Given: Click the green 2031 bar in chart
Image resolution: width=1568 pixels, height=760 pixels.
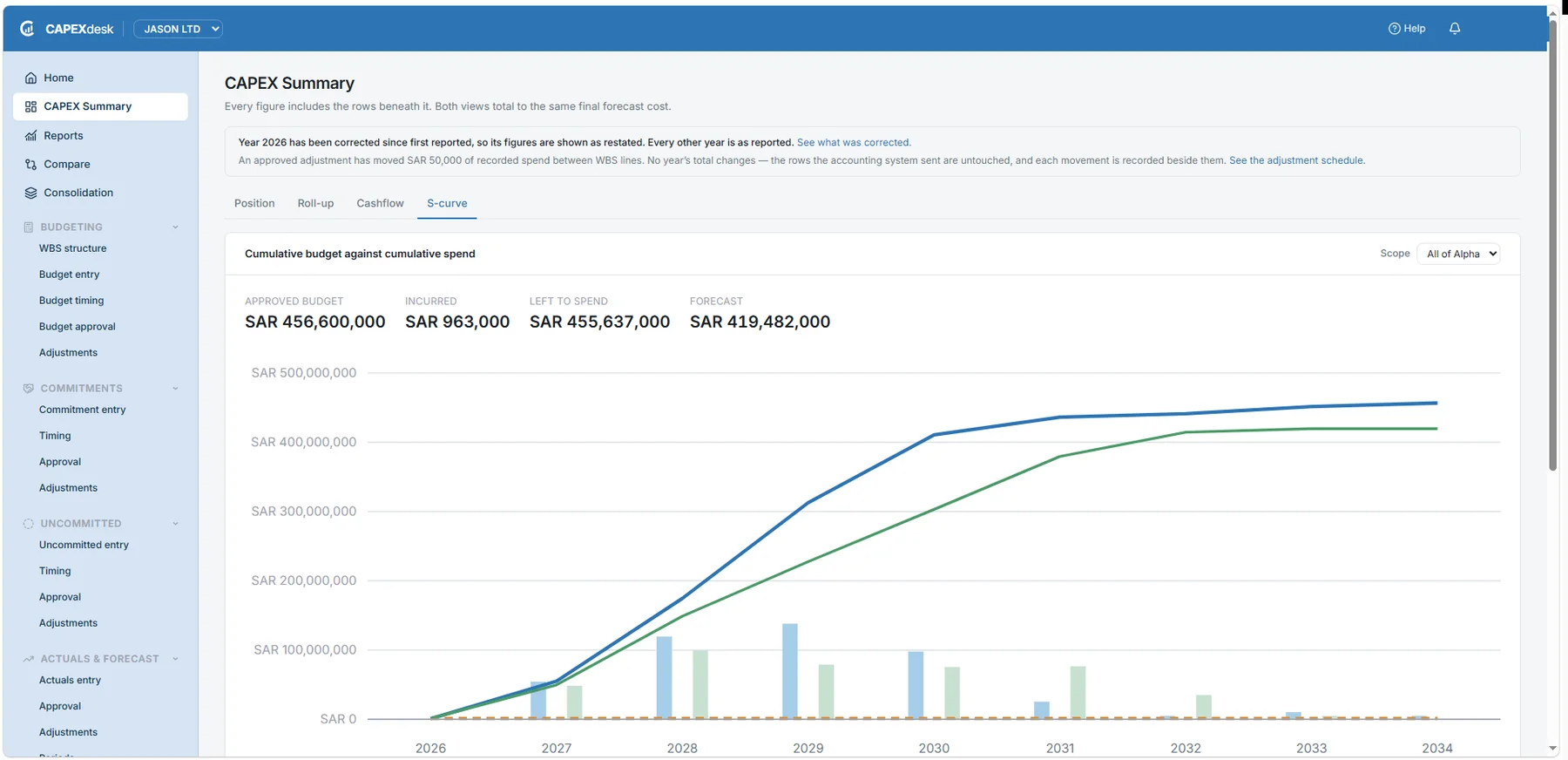Looking at the screenshot, I should [x=1078, y=692].
